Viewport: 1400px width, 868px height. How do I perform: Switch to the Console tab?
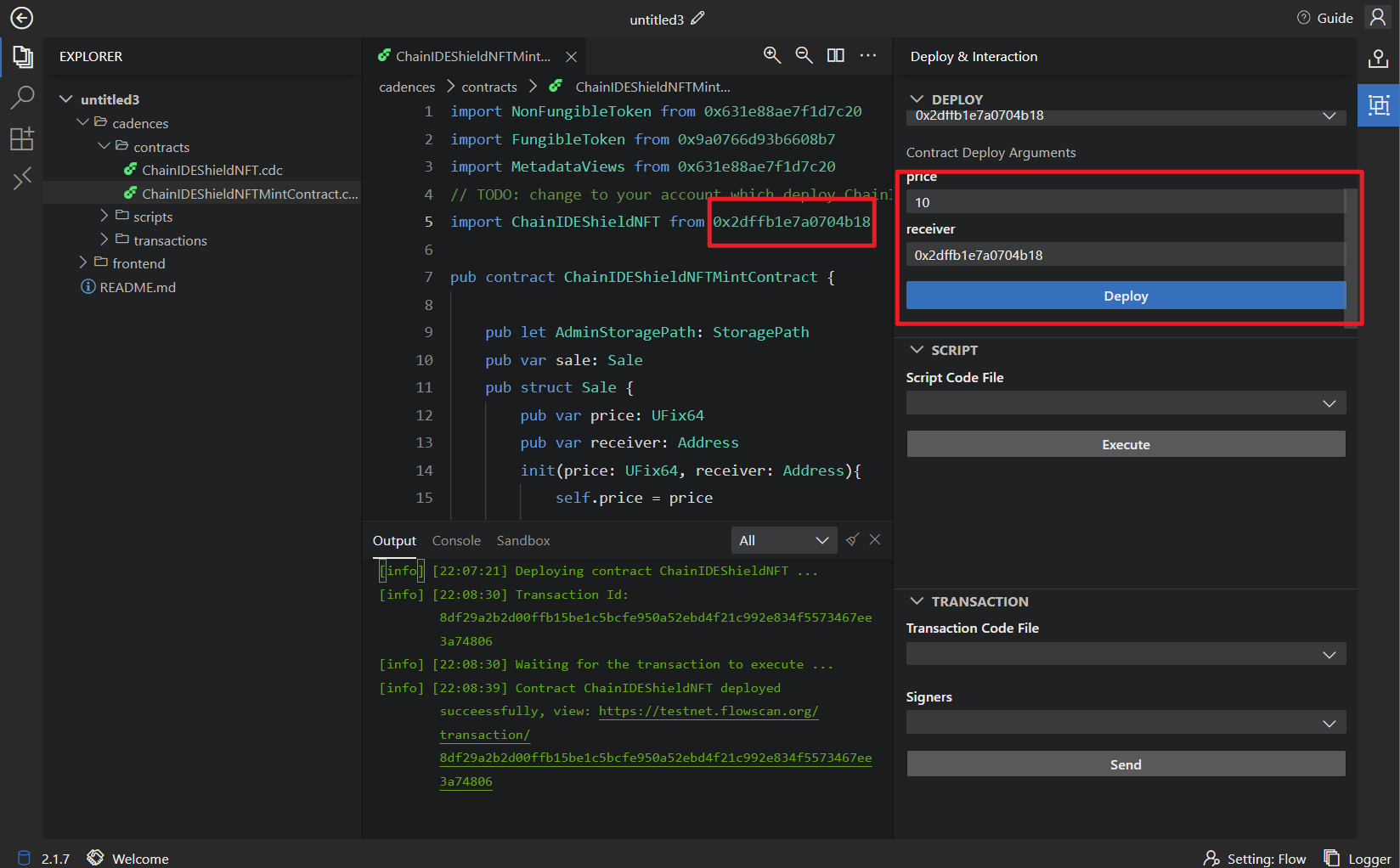(456, 540)
